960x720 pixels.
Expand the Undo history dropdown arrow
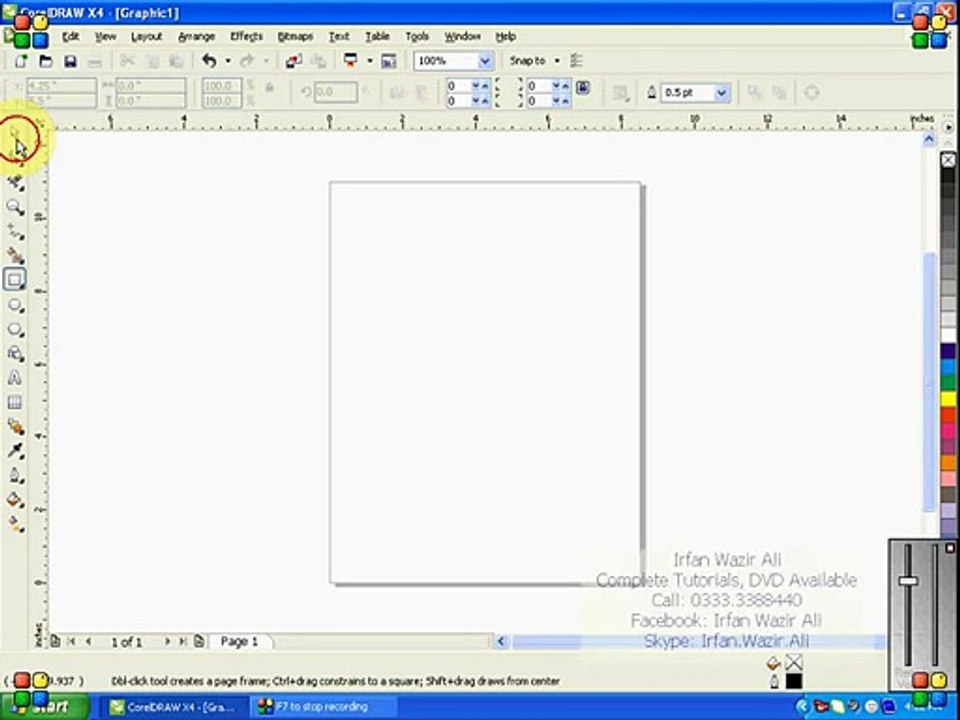coord(228,61)
